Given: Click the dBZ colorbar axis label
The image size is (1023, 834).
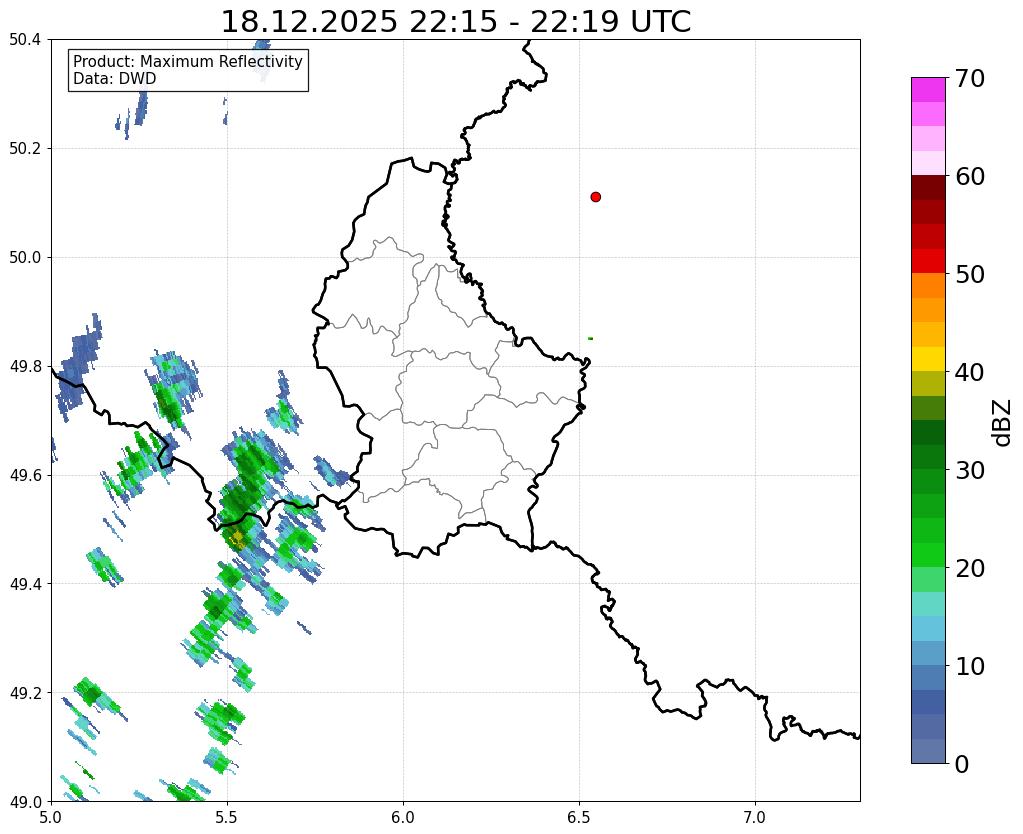Looking at the screenshot, I should point(1003,422).
